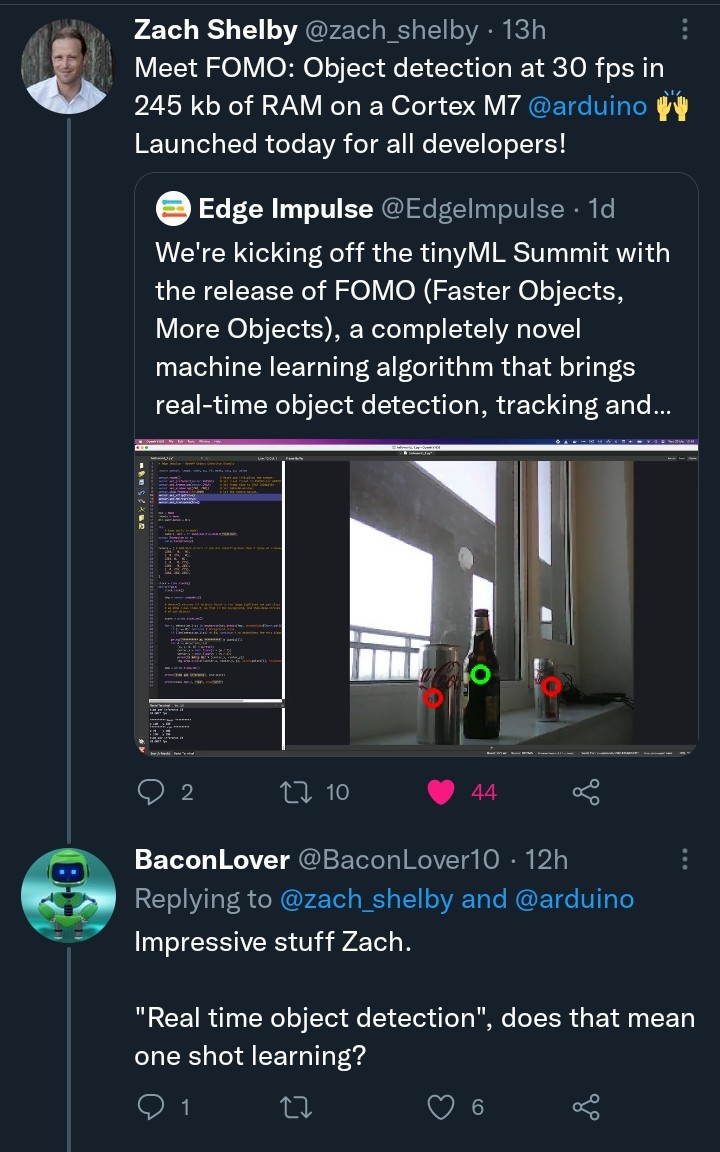Retweet BaconLover's reply
Viewport: 720px width, 1152px height.
pos(296,1107)
